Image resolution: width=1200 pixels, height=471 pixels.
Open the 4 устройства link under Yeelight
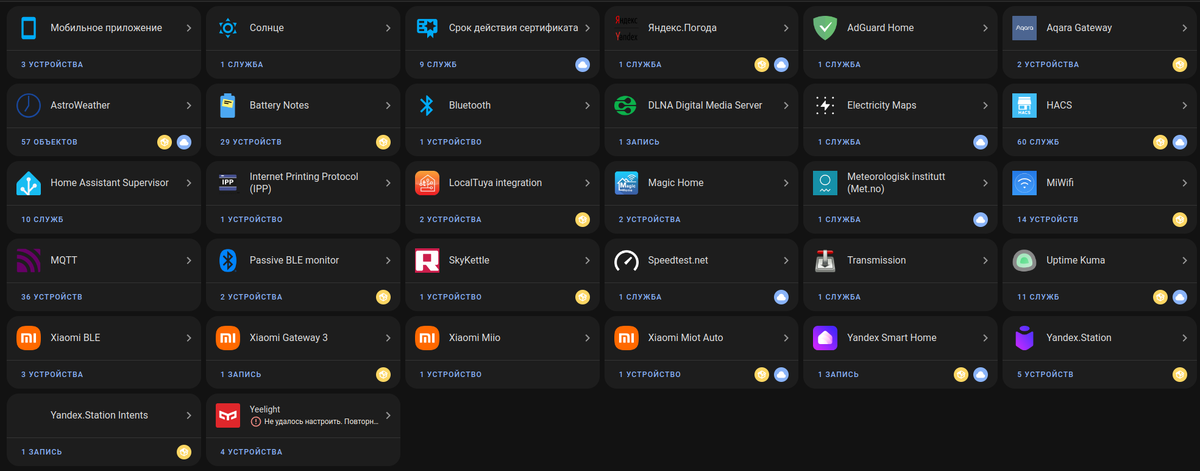pyautogui.click(x=251, y=452)
